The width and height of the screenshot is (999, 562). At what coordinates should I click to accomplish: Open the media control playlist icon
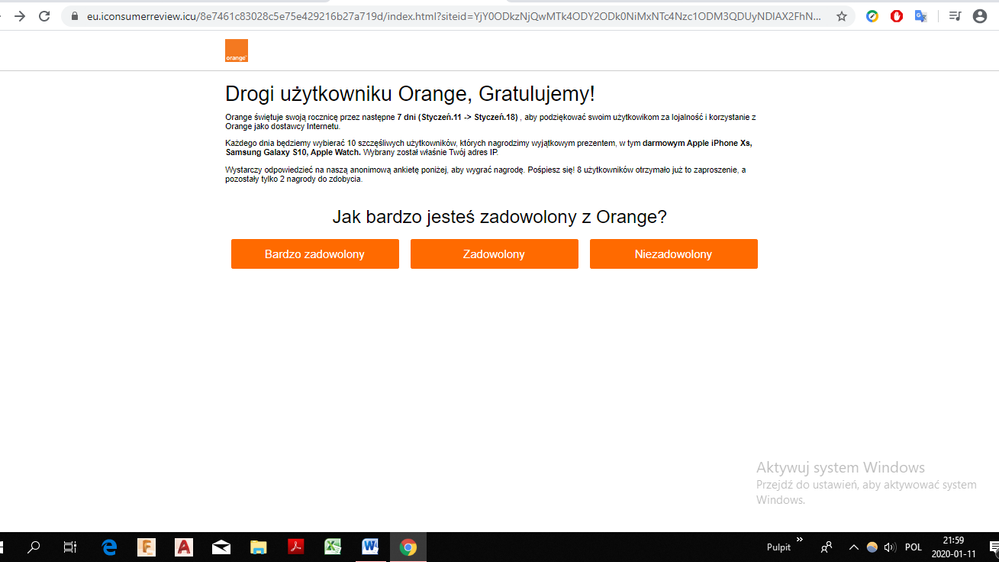(954, 17)
